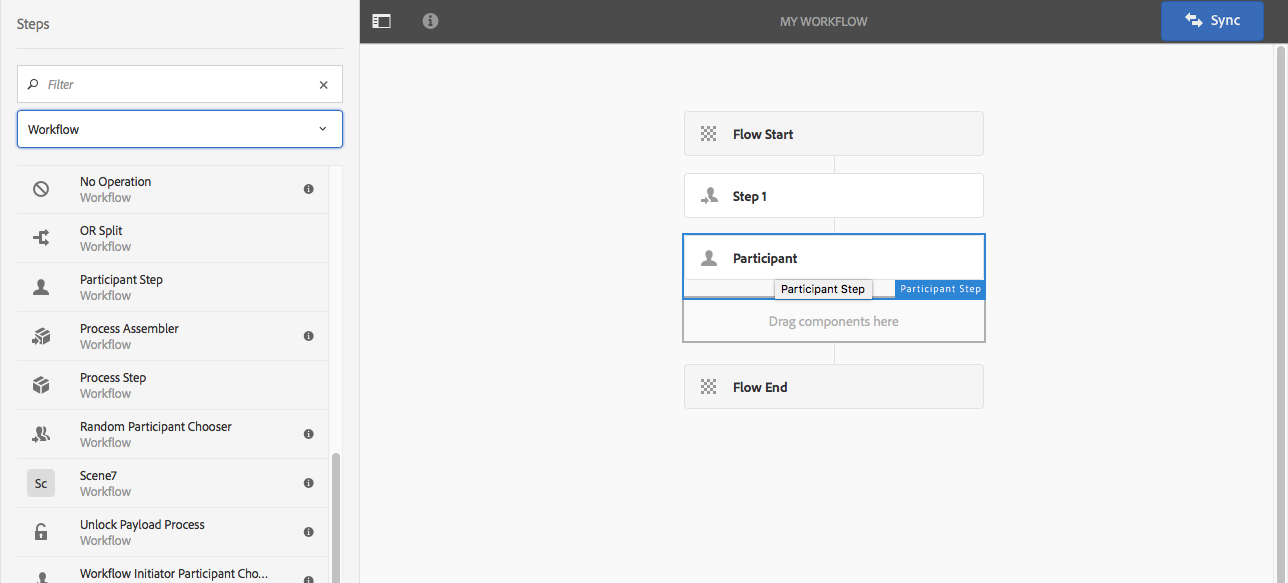Type in the Filter search field
Viewport: 1288px width, 583px height.
pyautogui.click(x=175, y=85)
